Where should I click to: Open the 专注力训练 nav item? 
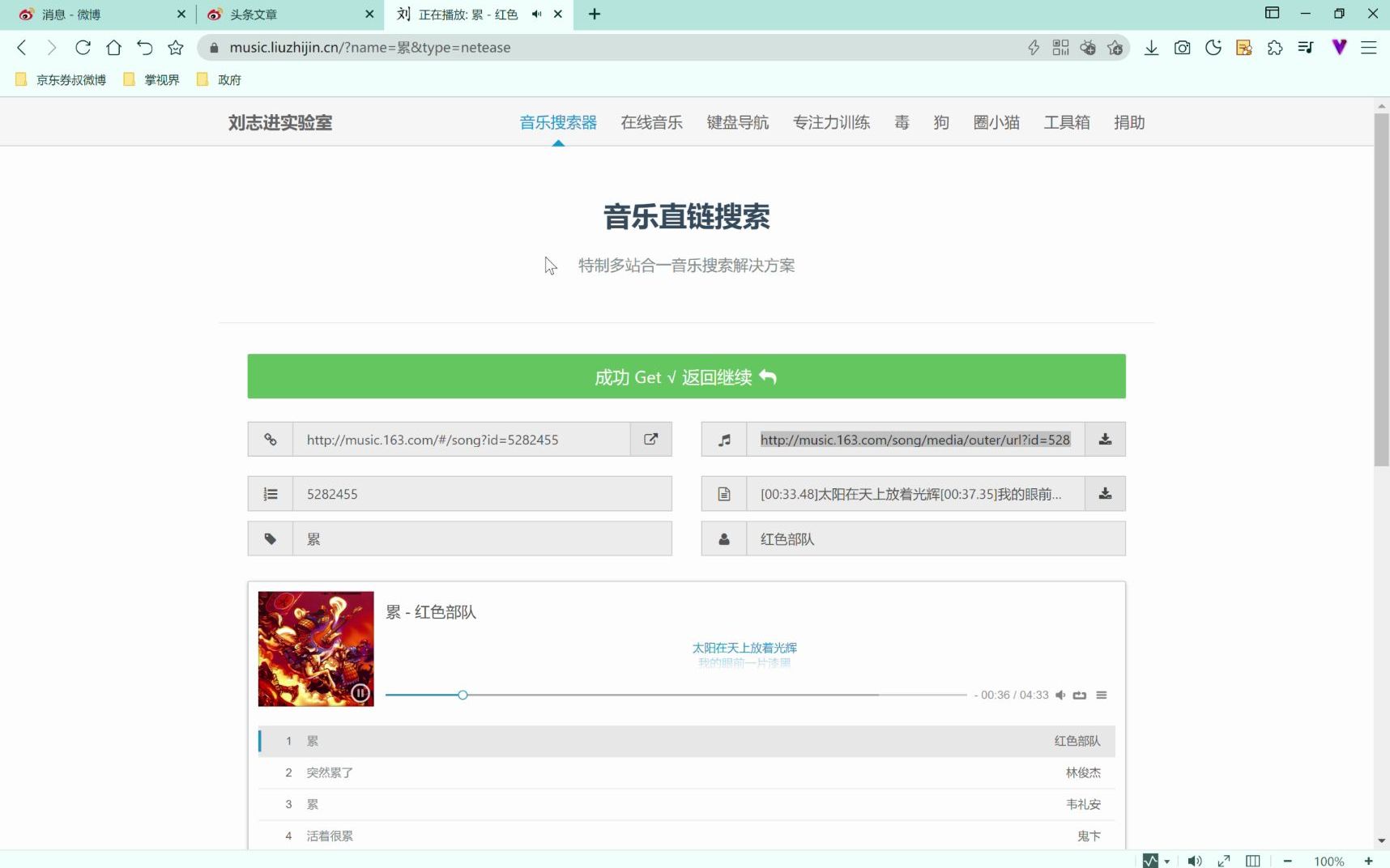(x=831, y=122)
